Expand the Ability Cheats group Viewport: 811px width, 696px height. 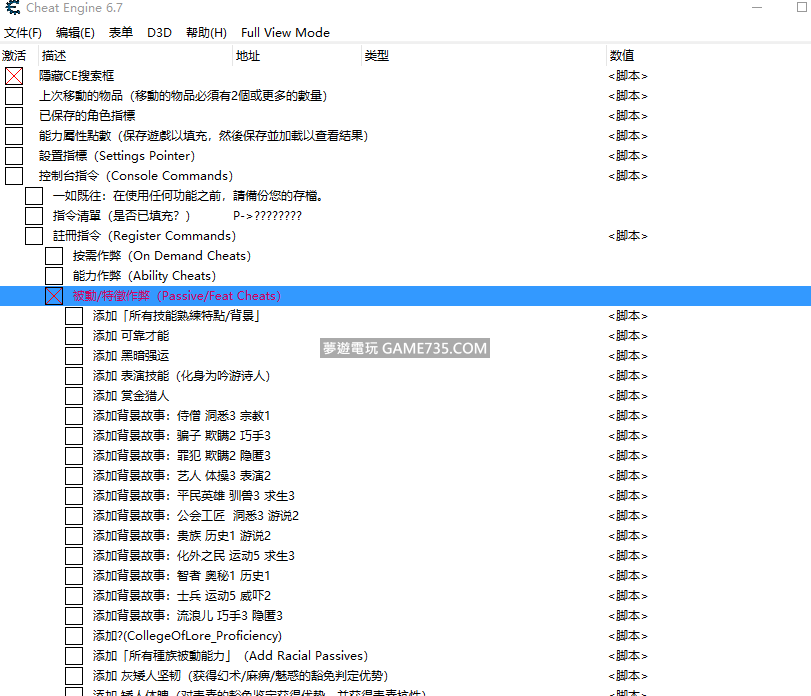pyautogui.click(x=54, y=276)
